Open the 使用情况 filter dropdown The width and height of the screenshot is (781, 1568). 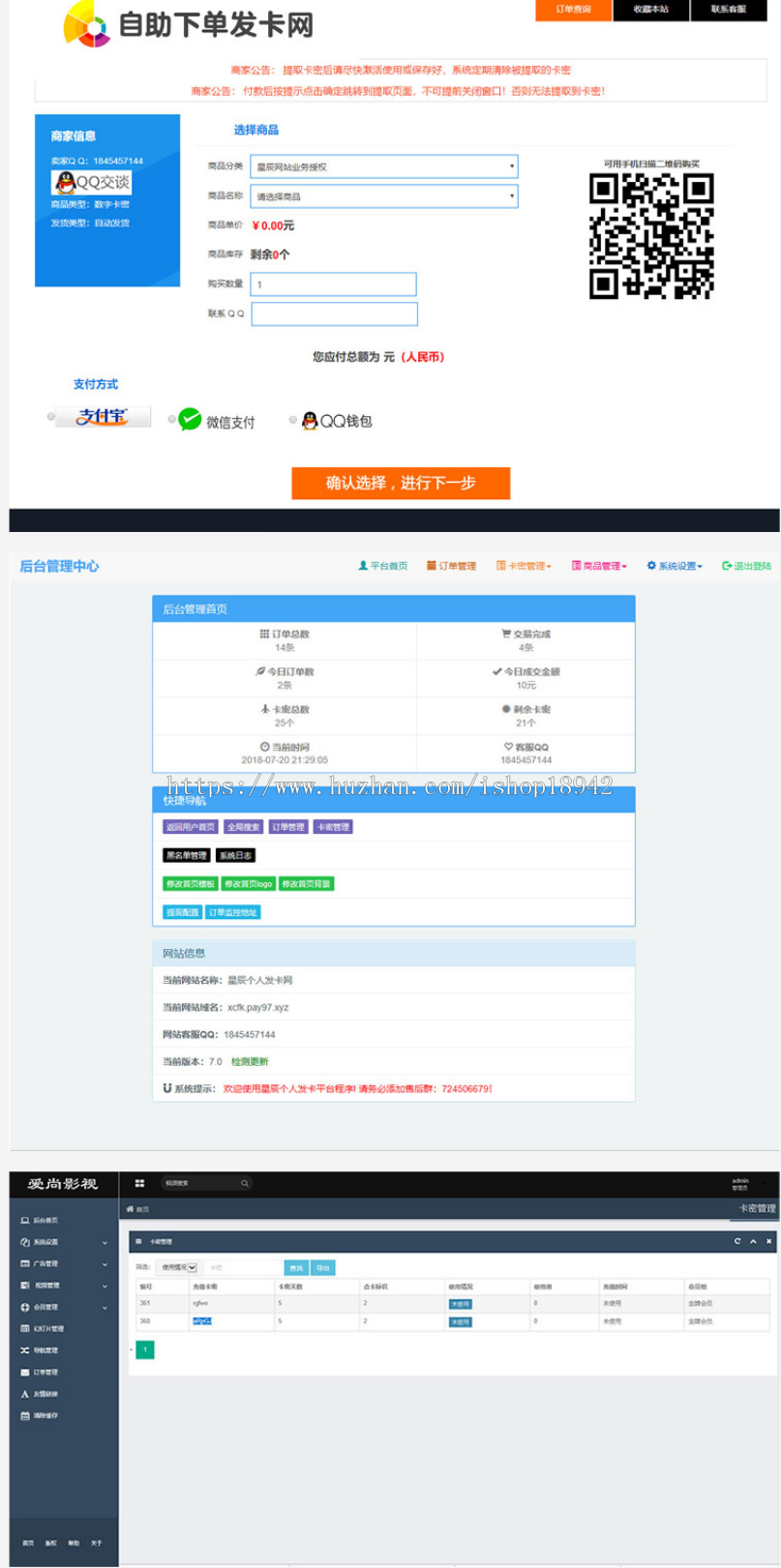(x=178, y=1267)
